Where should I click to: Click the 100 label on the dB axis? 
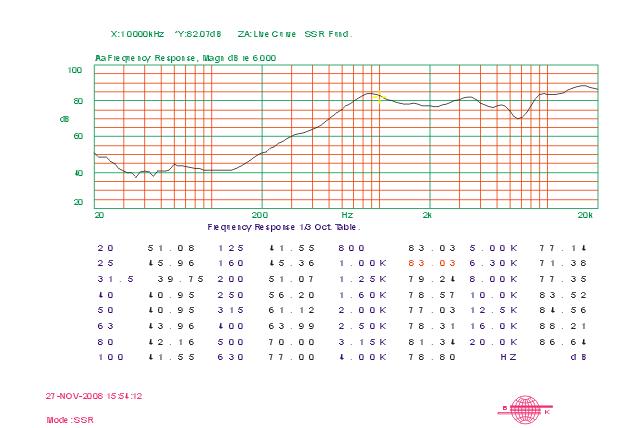(x=74, y=70)
